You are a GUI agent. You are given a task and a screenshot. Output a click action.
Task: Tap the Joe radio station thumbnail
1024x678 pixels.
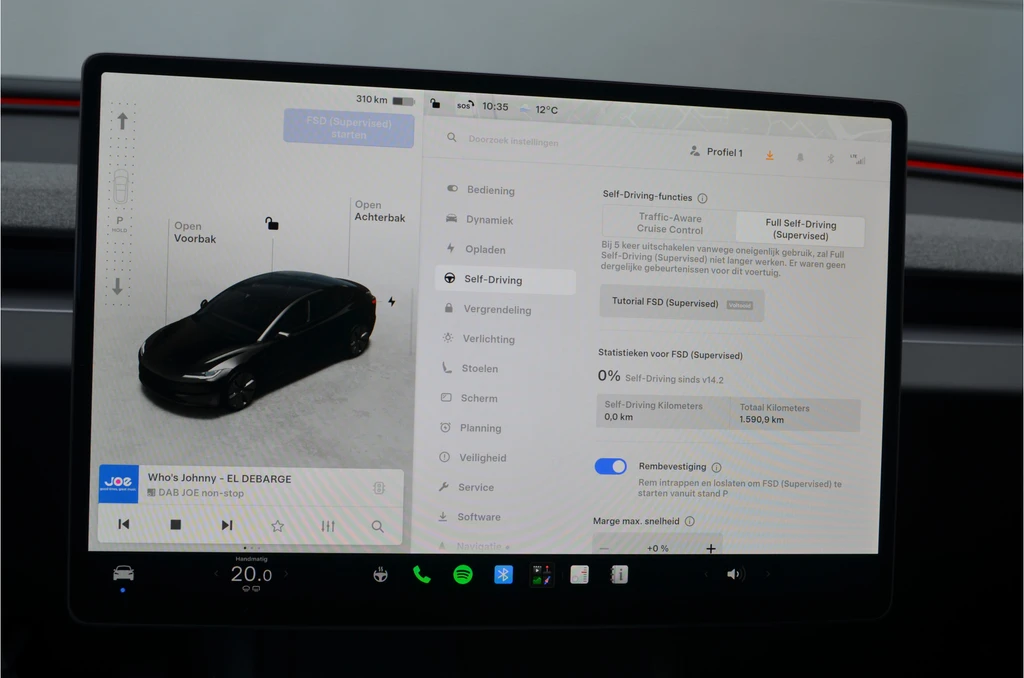coord(118,484)
